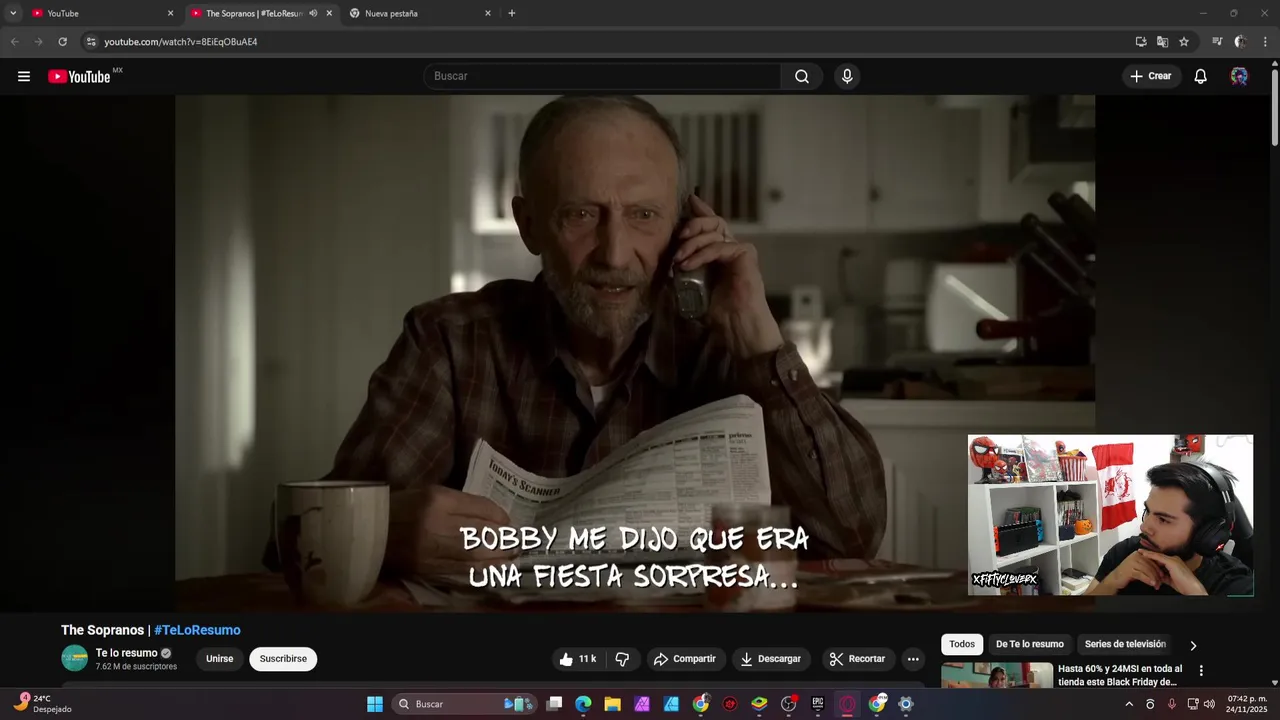Open Settings gear in the taskbar

(x=906, y=704)
